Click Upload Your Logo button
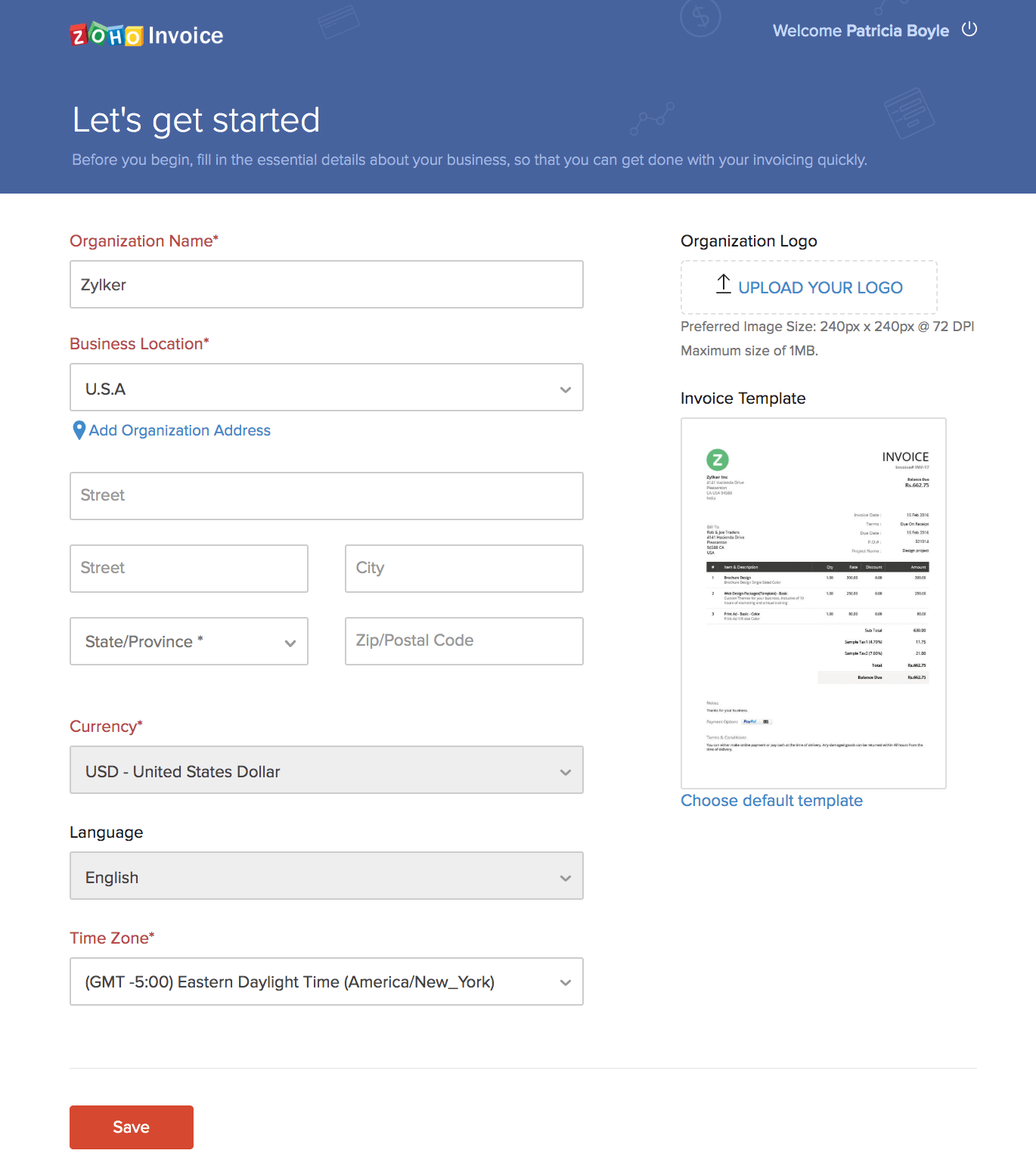This screenshot has width=1036, height=1172. [809, 287]
